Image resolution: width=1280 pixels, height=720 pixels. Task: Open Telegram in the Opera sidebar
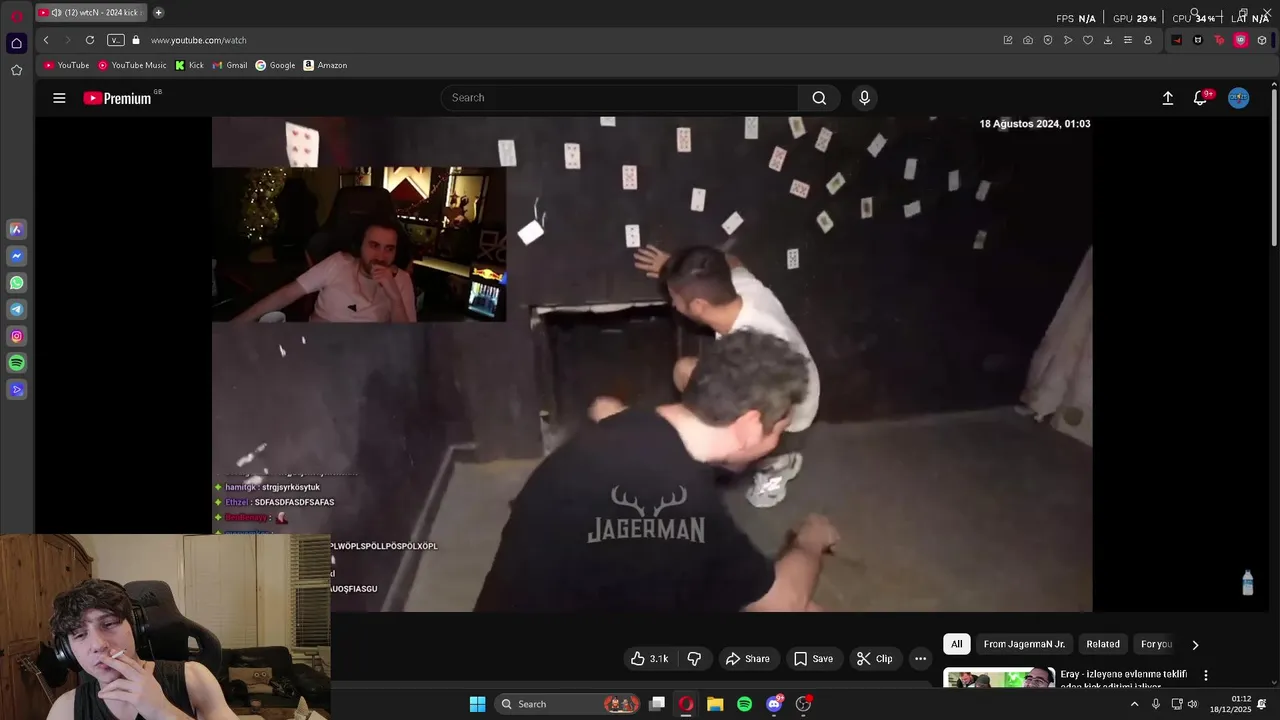pos(16,310)
